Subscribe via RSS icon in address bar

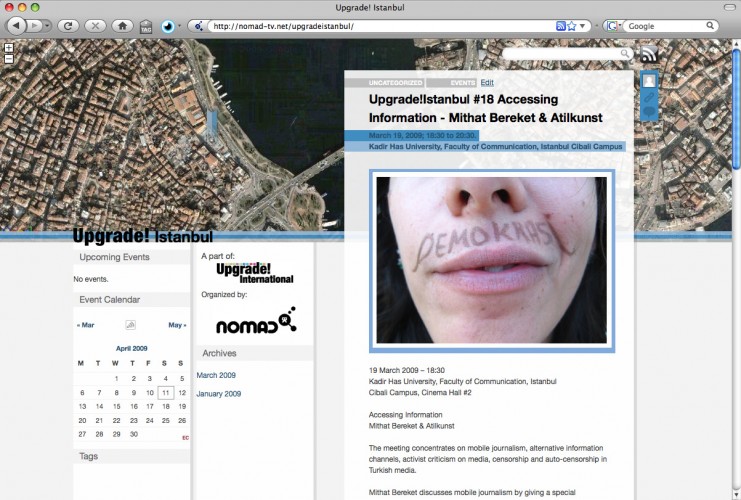point(560,26)
